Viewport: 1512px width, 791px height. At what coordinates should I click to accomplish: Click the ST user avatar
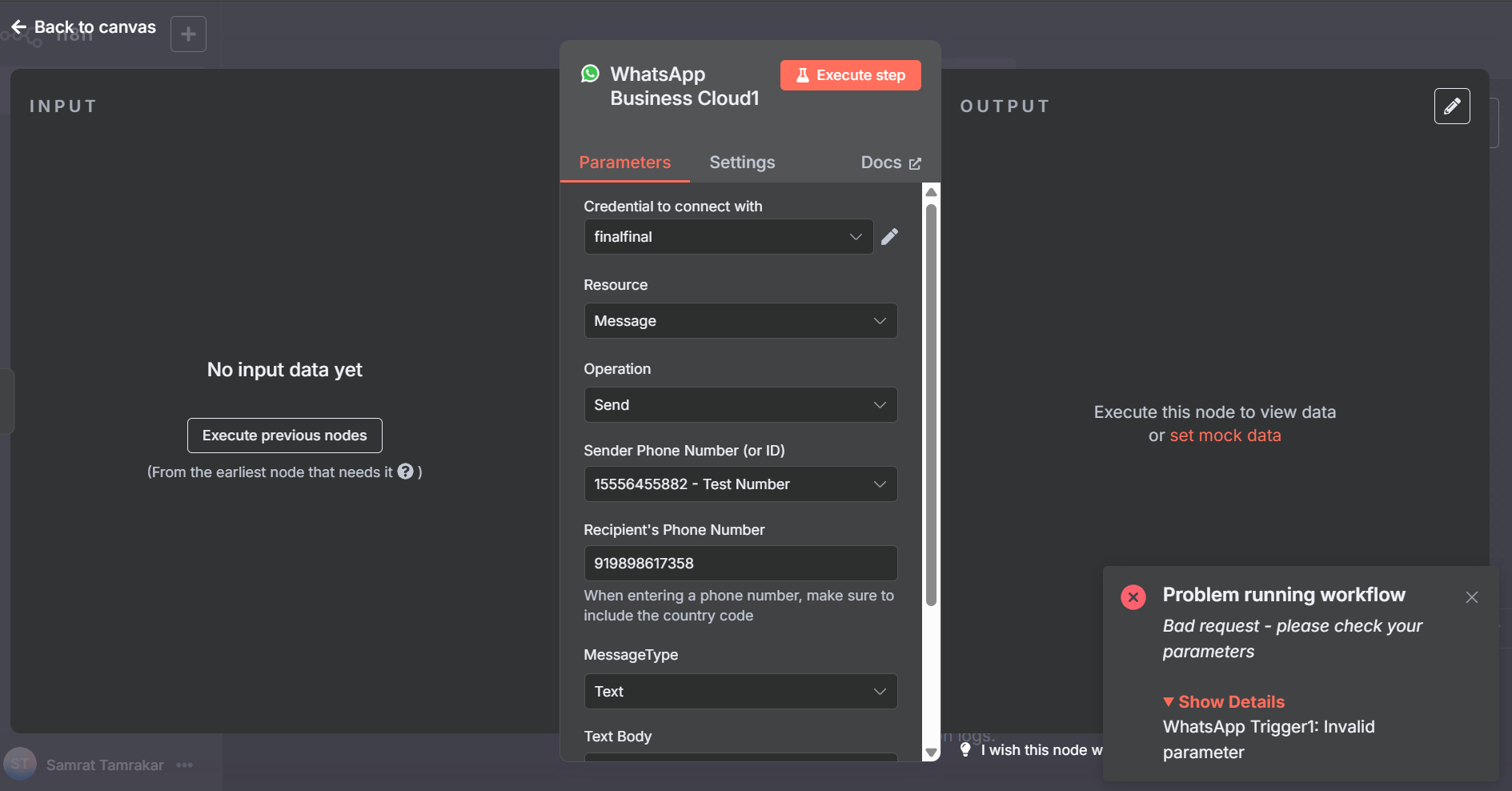coord(20,765)
